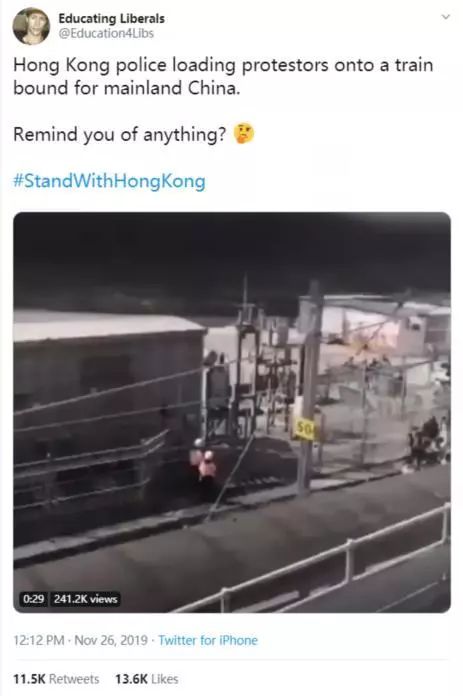View the 13.6K Likes list
This screenshot has width=463, height=696.
tap(146, 679)
